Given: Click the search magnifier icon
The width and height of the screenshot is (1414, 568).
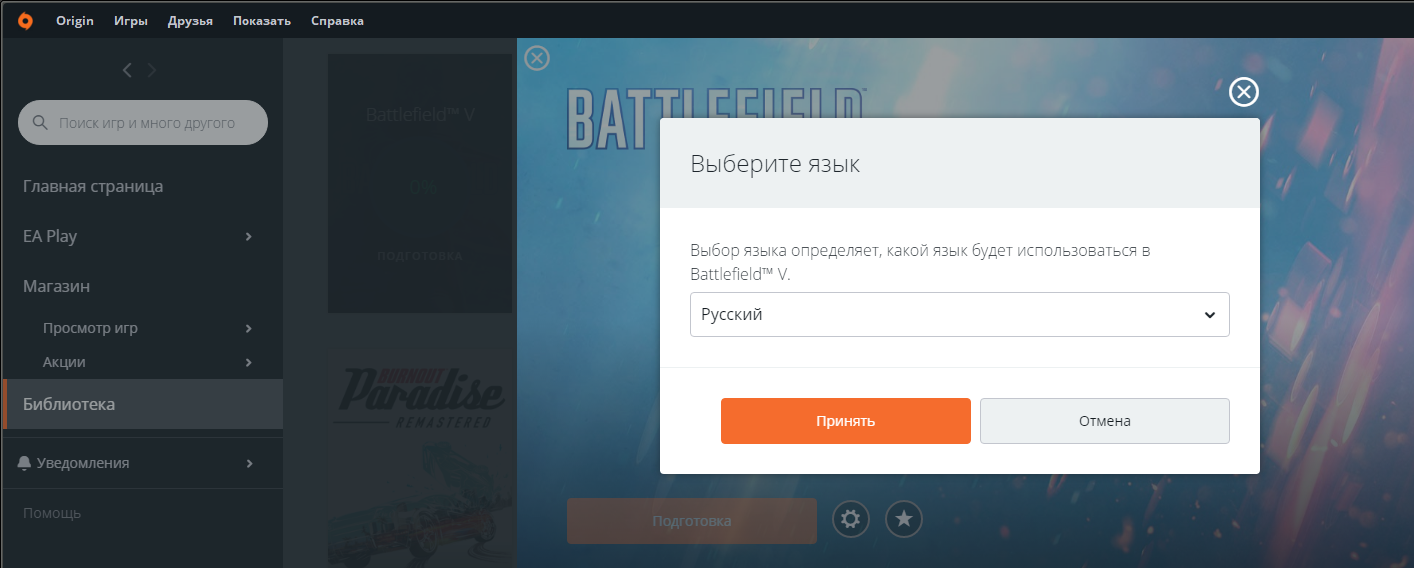Looking at the screenshot, I should tap(41, 123).
